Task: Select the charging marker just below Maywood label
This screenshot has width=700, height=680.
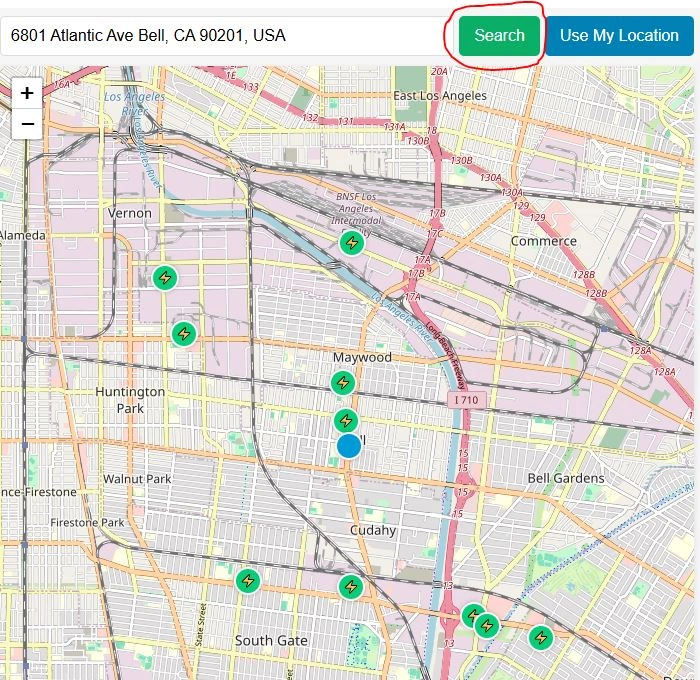Action: pyautogui.click(x=343, y=383)
